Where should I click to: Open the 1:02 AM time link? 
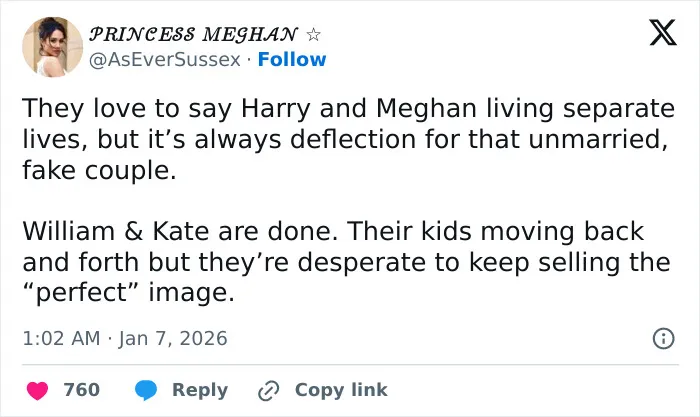coord(61,338)
